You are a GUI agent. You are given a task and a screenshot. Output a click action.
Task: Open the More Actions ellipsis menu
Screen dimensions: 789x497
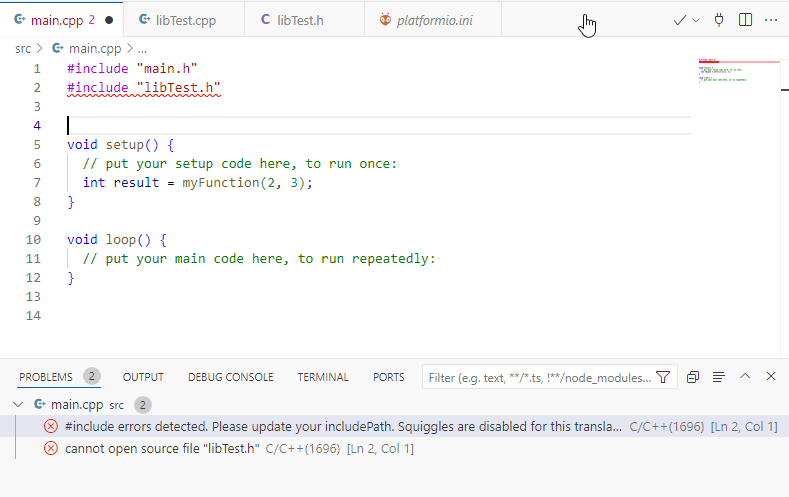771,20
